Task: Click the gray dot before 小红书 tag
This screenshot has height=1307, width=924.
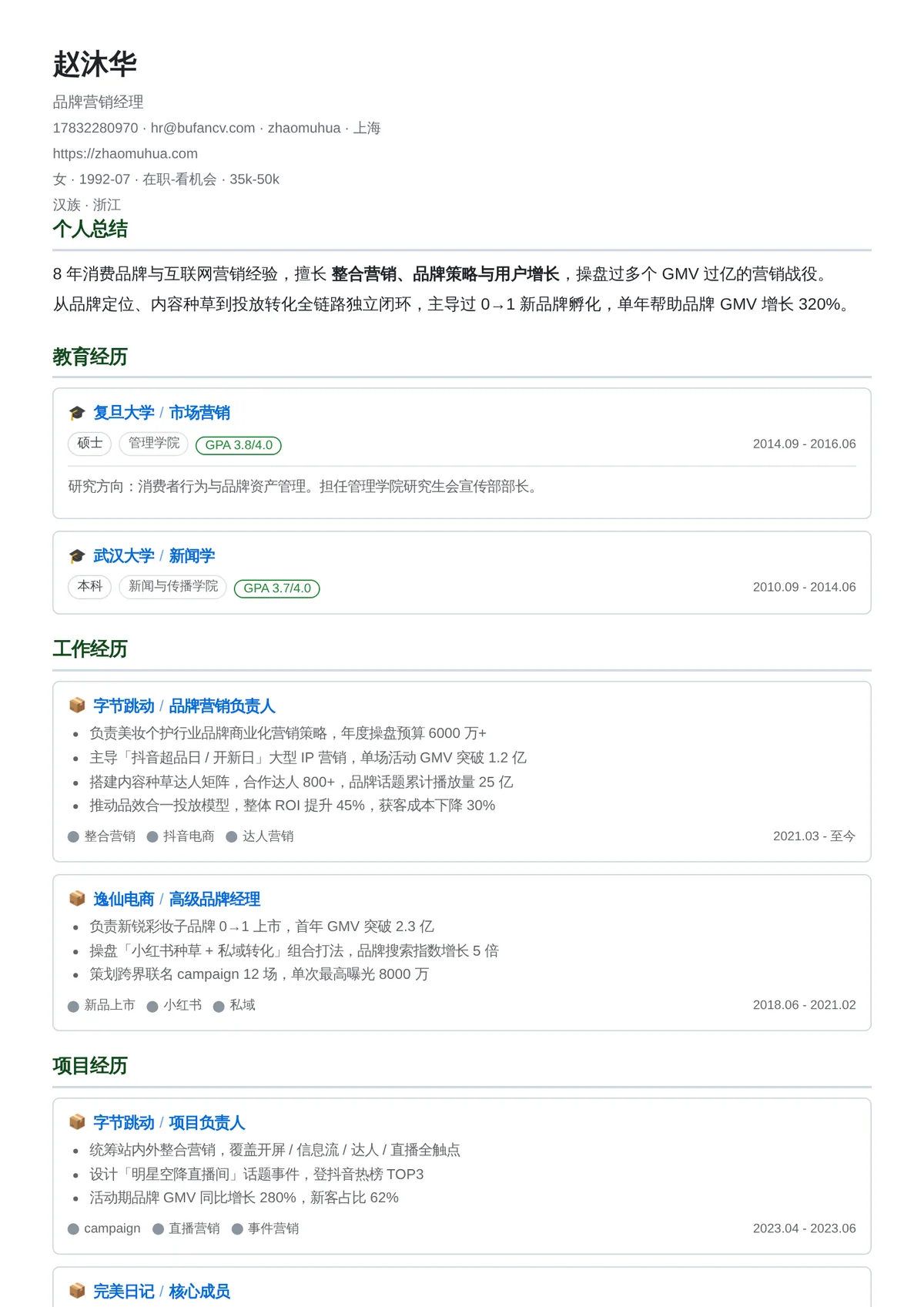Action: tap(152, 1007)
